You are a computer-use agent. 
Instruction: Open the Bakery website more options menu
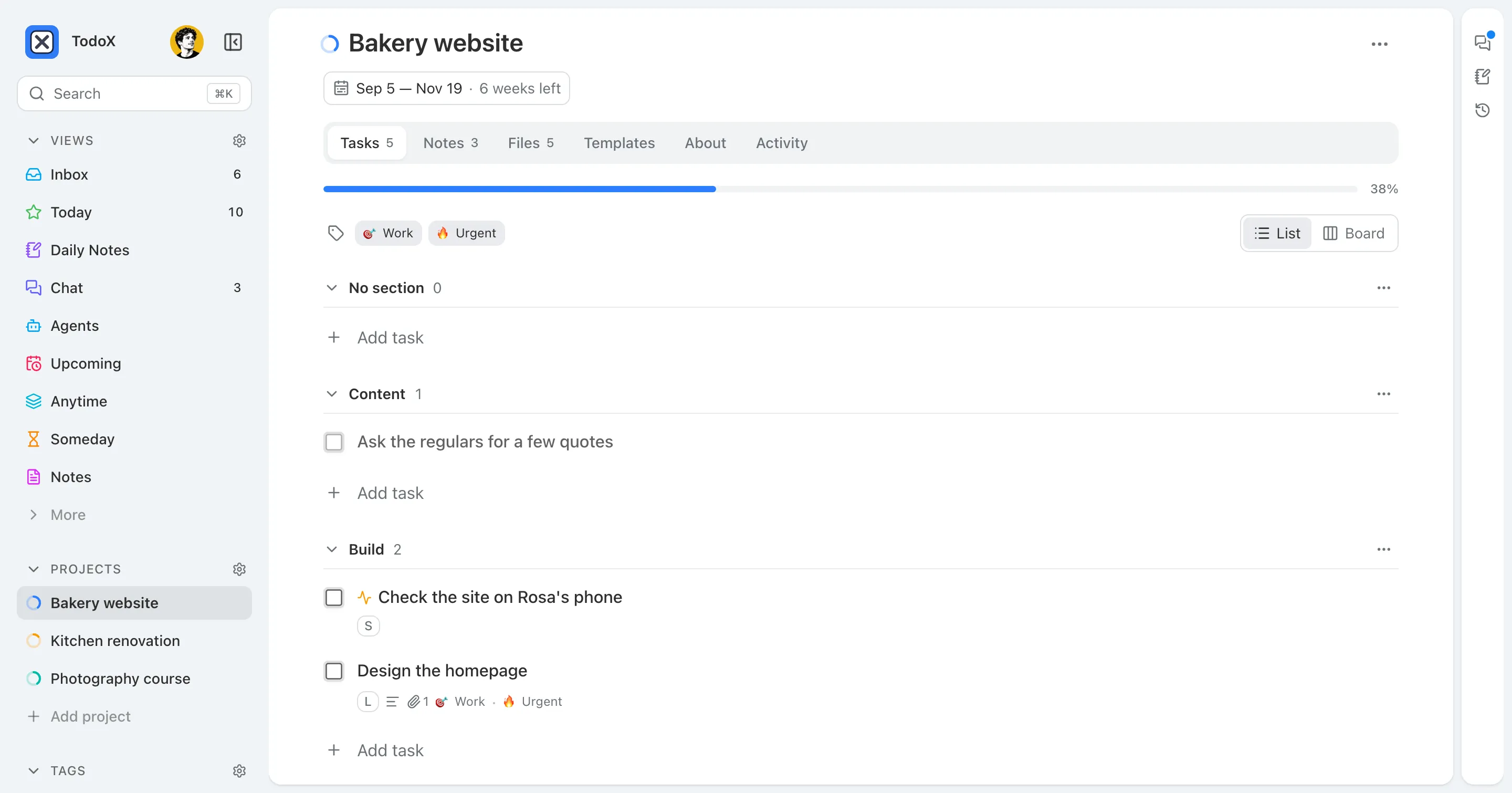(x=1379, y=44)
